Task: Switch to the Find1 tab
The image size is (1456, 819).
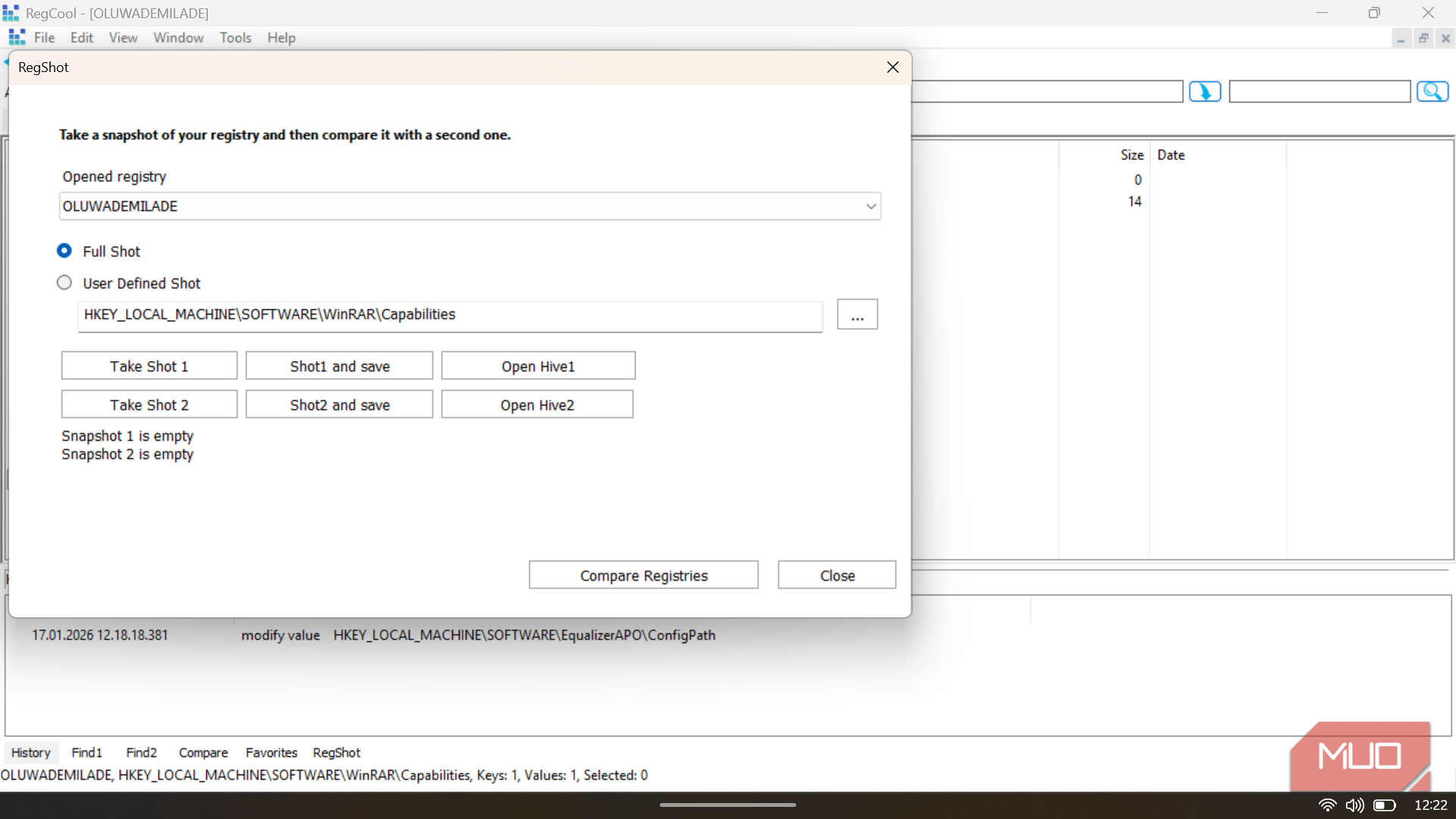Action: click(86, 753)
